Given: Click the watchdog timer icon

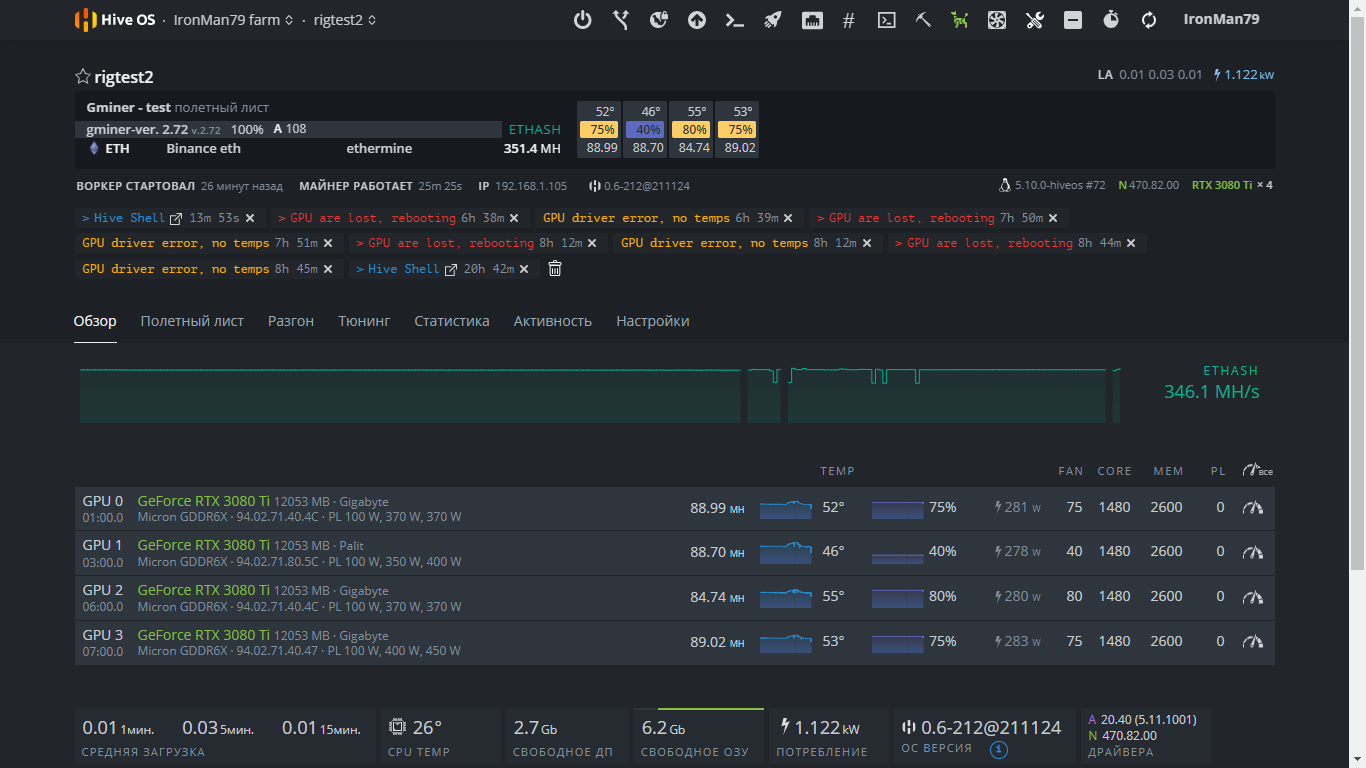Looking at the screenshot, I should (x=1110, y=20).
